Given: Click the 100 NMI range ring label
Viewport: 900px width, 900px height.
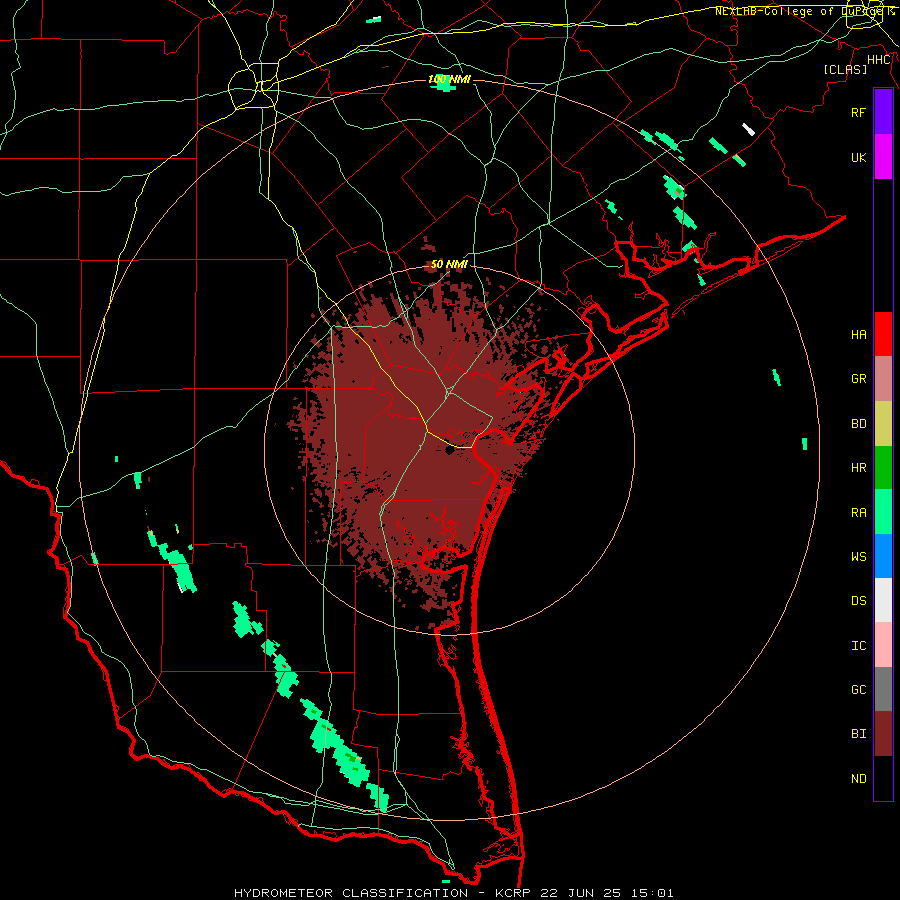Looking at the screenshot, I should coord(449,79).
